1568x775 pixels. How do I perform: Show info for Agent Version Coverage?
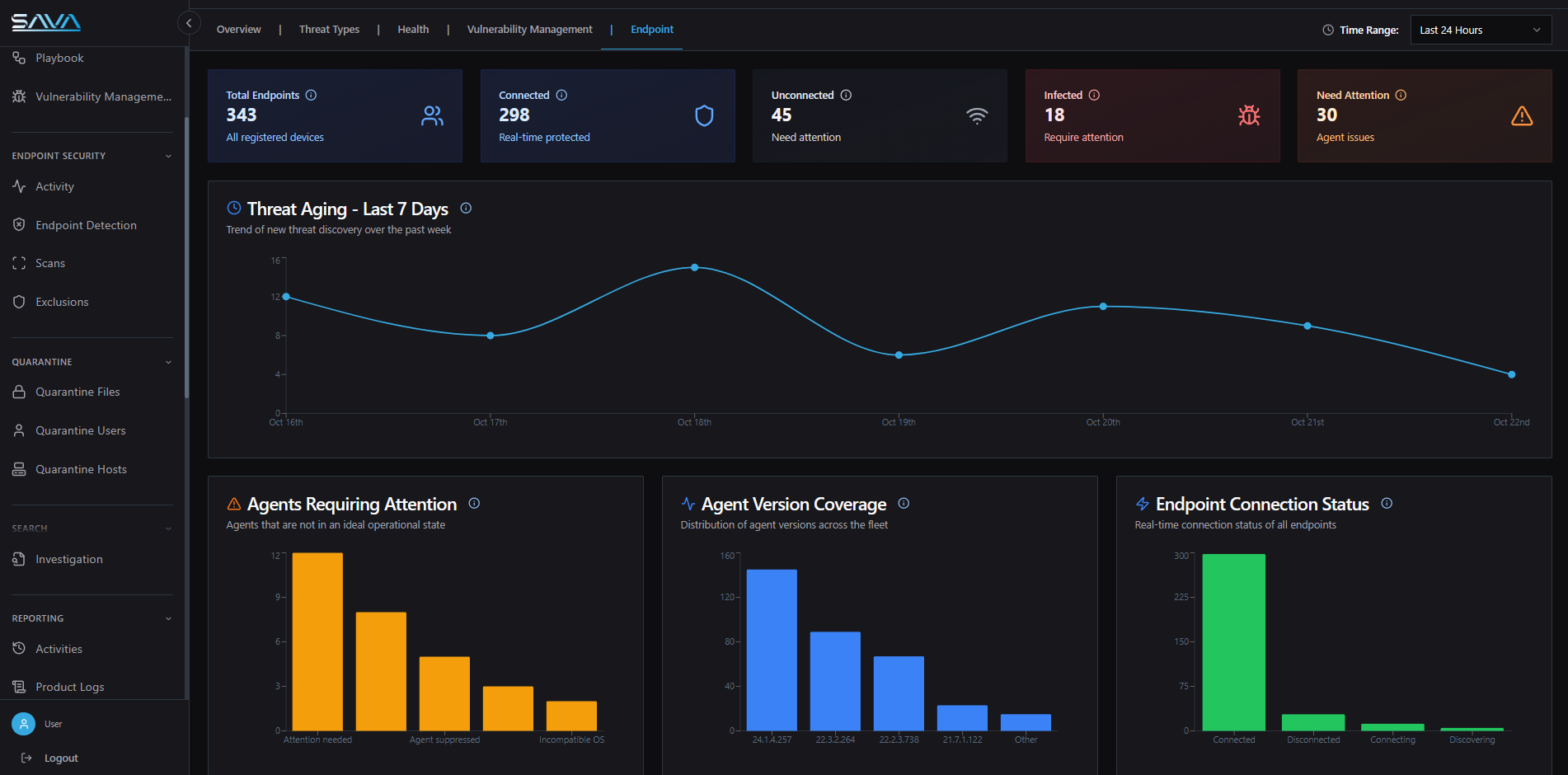coord(904,503)
